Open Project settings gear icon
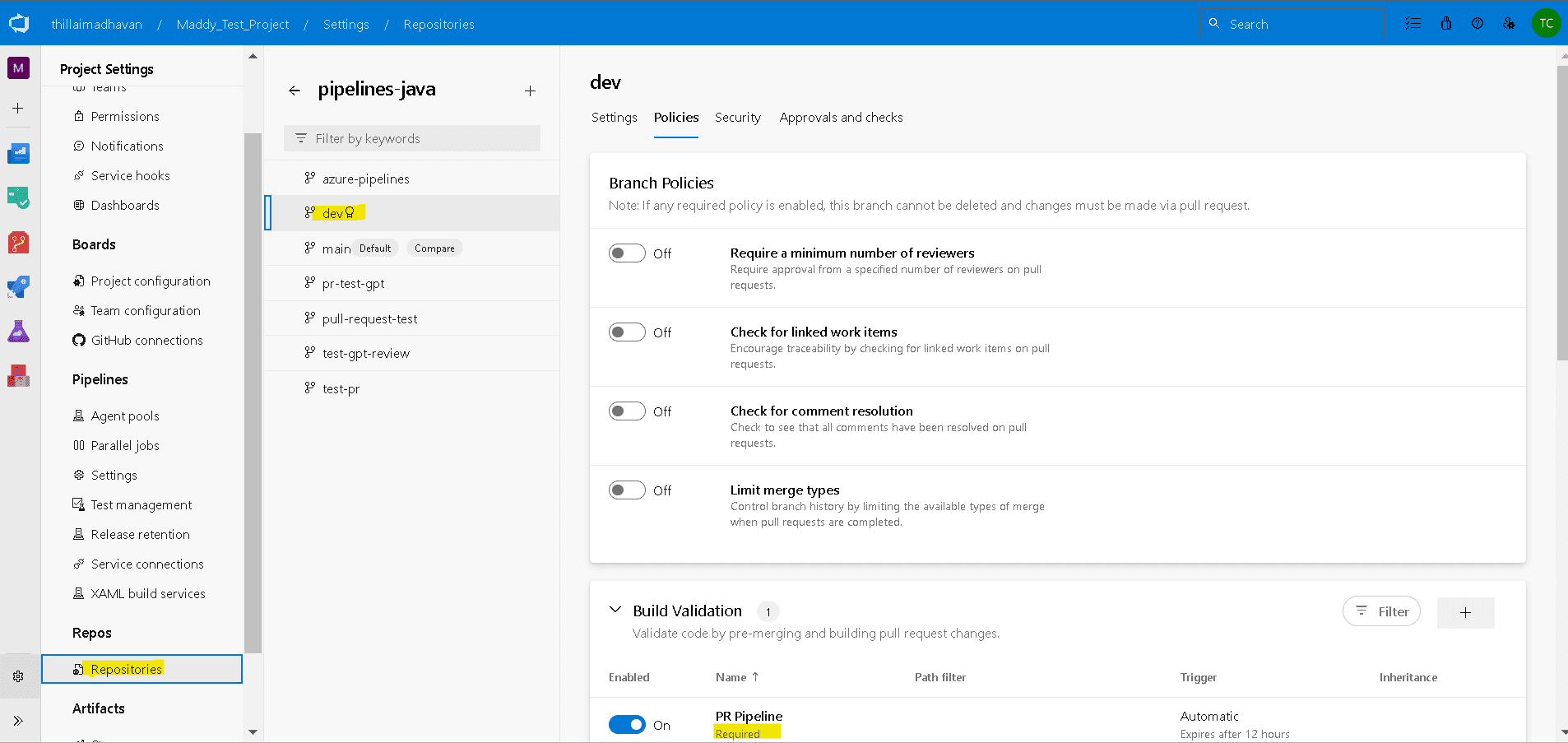Image resolution: width=1568 pixels, height=743 pixels. 18,676
